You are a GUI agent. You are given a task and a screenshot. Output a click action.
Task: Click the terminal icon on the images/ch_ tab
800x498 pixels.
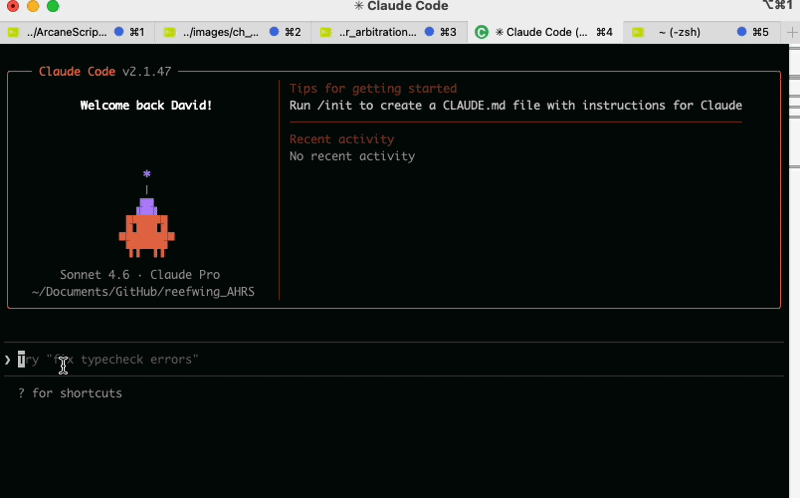coord(170,32)
